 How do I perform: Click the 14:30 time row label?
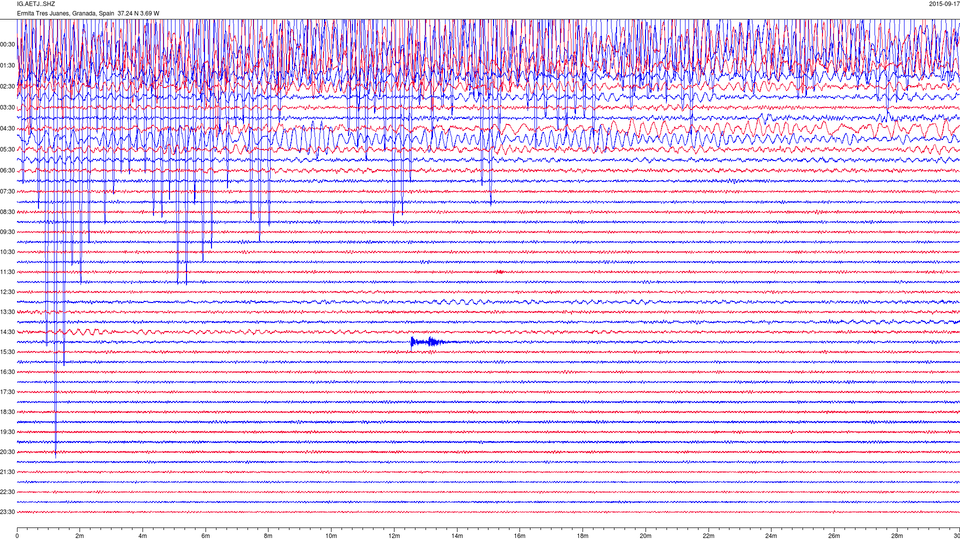point(7,332)
